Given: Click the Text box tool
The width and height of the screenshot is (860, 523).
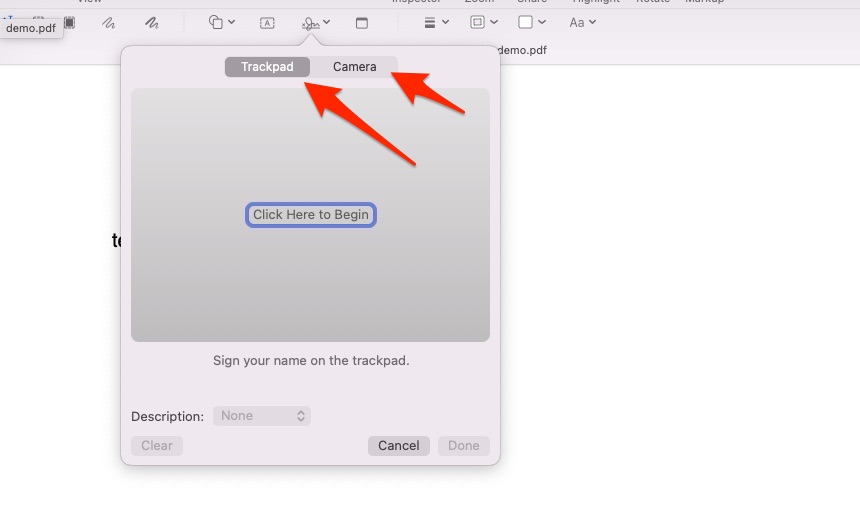Looking at the screenshot, I should pos(267,22).
